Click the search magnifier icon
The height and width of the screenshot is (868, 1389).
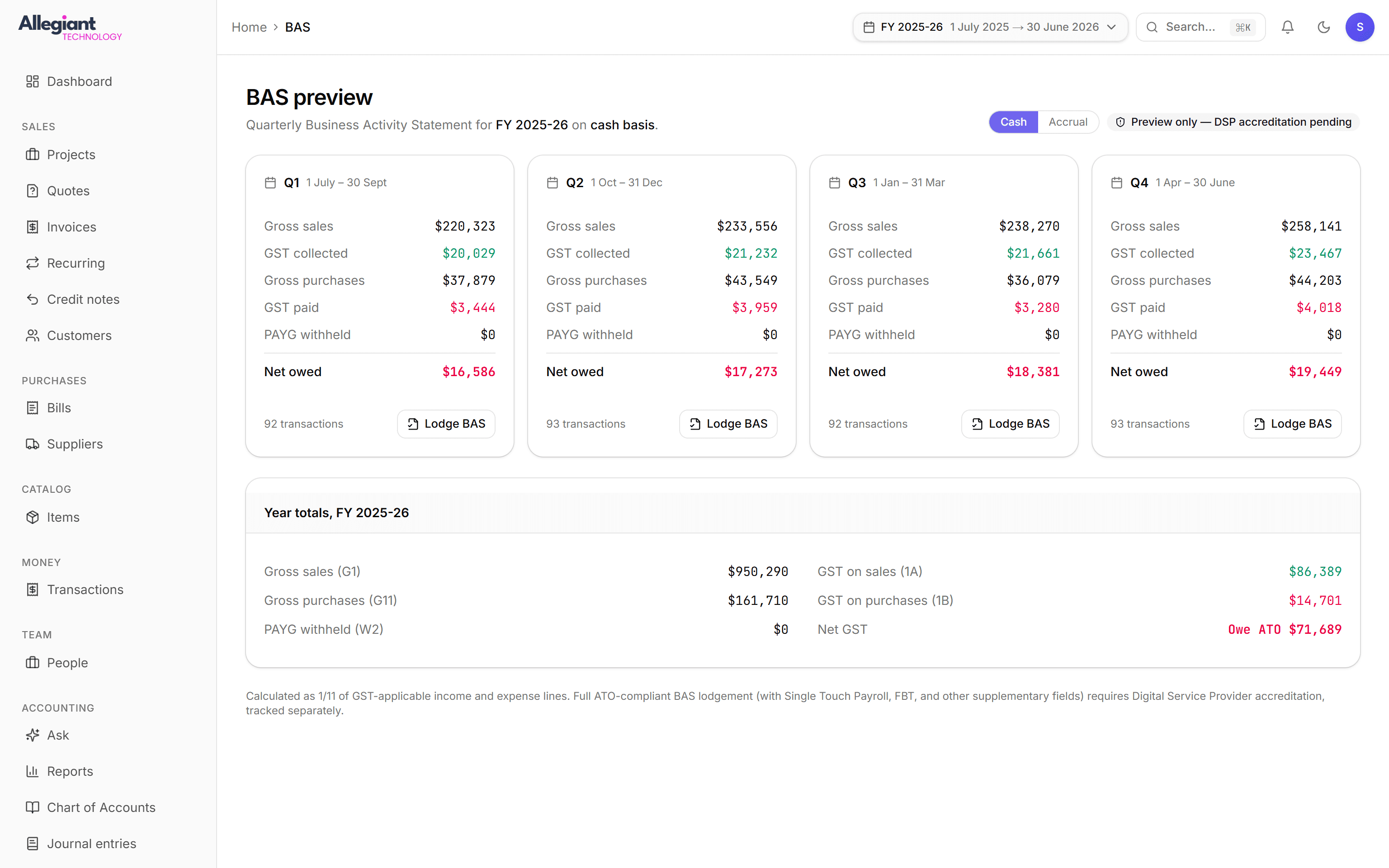point(1151,27)
